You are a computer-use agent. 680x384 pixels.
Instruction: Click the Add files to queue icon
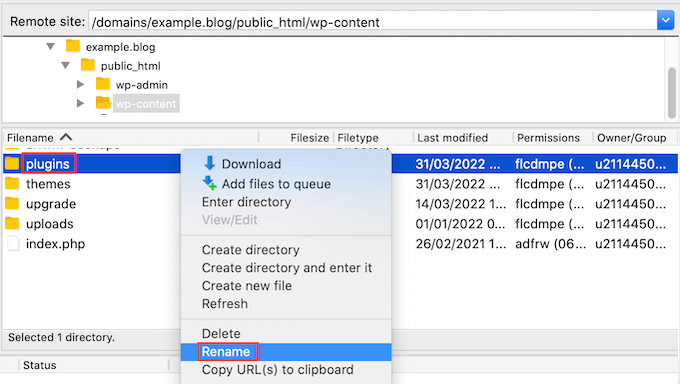click(209, 183)
